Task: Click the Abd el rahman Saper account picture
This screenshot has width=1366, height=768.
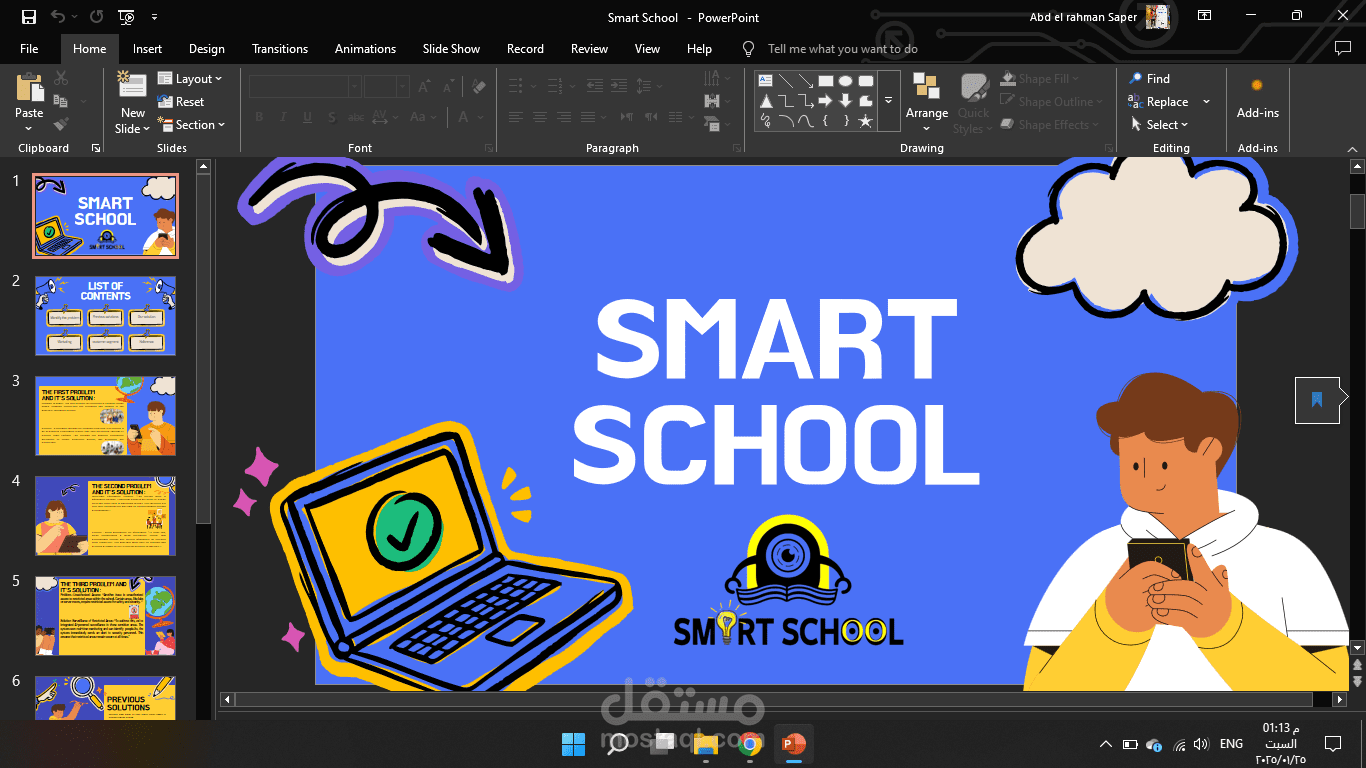Action: 1158,16
